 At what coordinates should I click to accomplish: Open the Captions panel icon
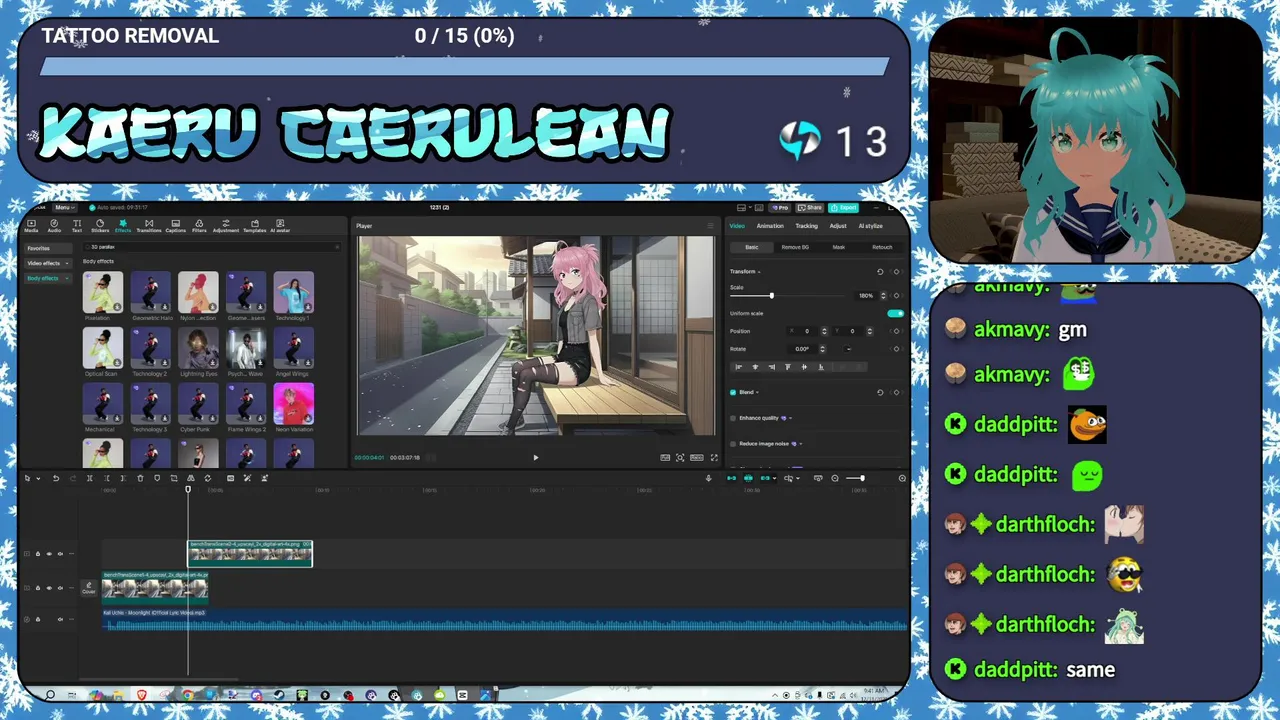[x=175, y=226]
